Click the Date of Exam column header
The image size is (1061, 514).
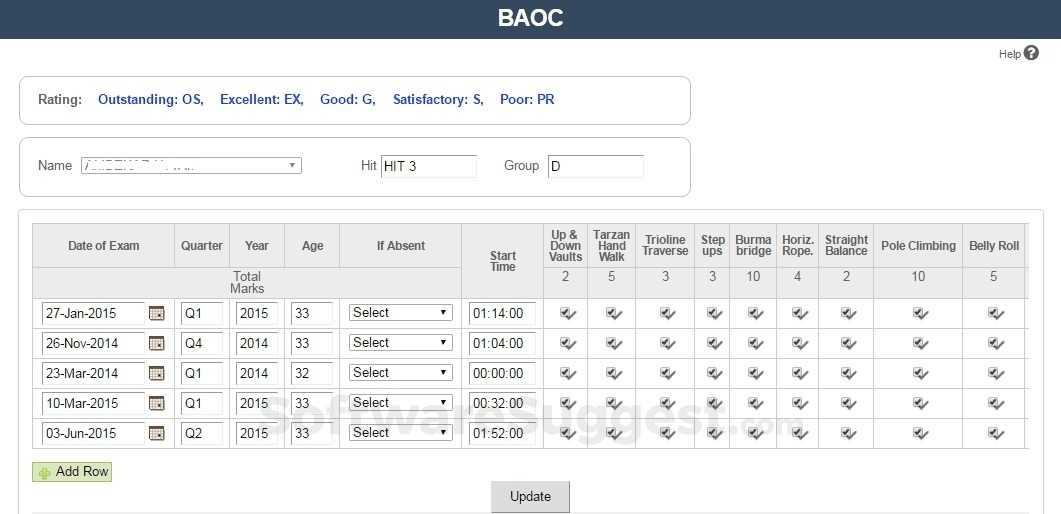pos(104,246)
